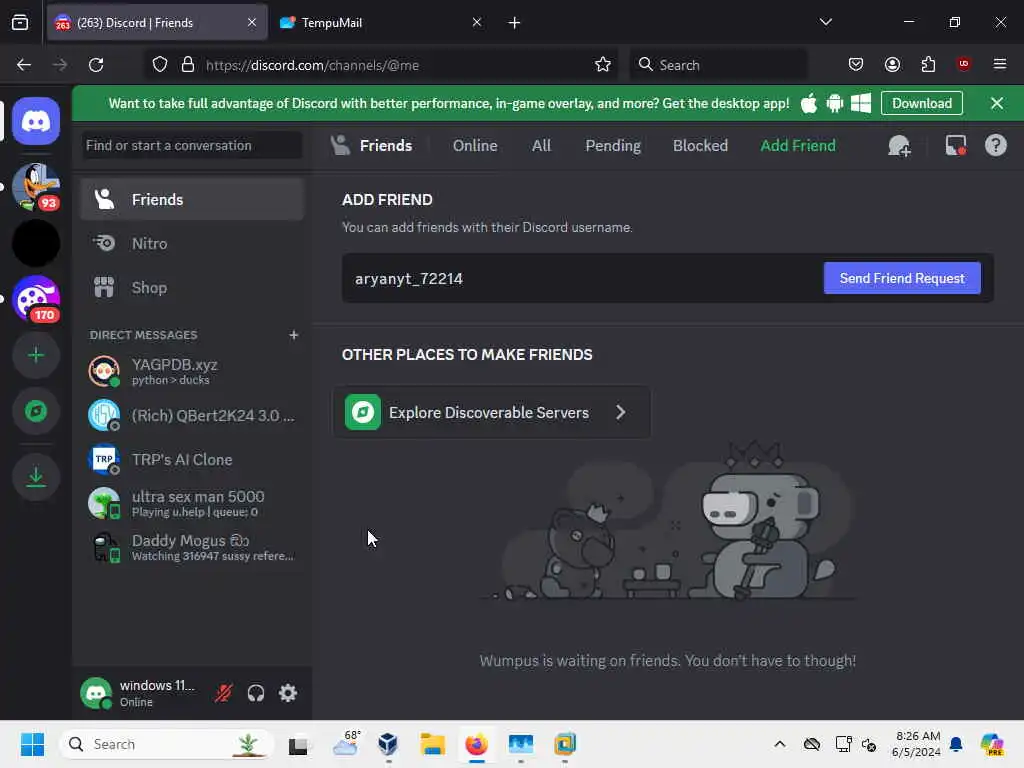Open DM with (Rich) QBert2K24 3.0
The image size is (1024, 768).
pyautogui.click(x=192, y=415)
